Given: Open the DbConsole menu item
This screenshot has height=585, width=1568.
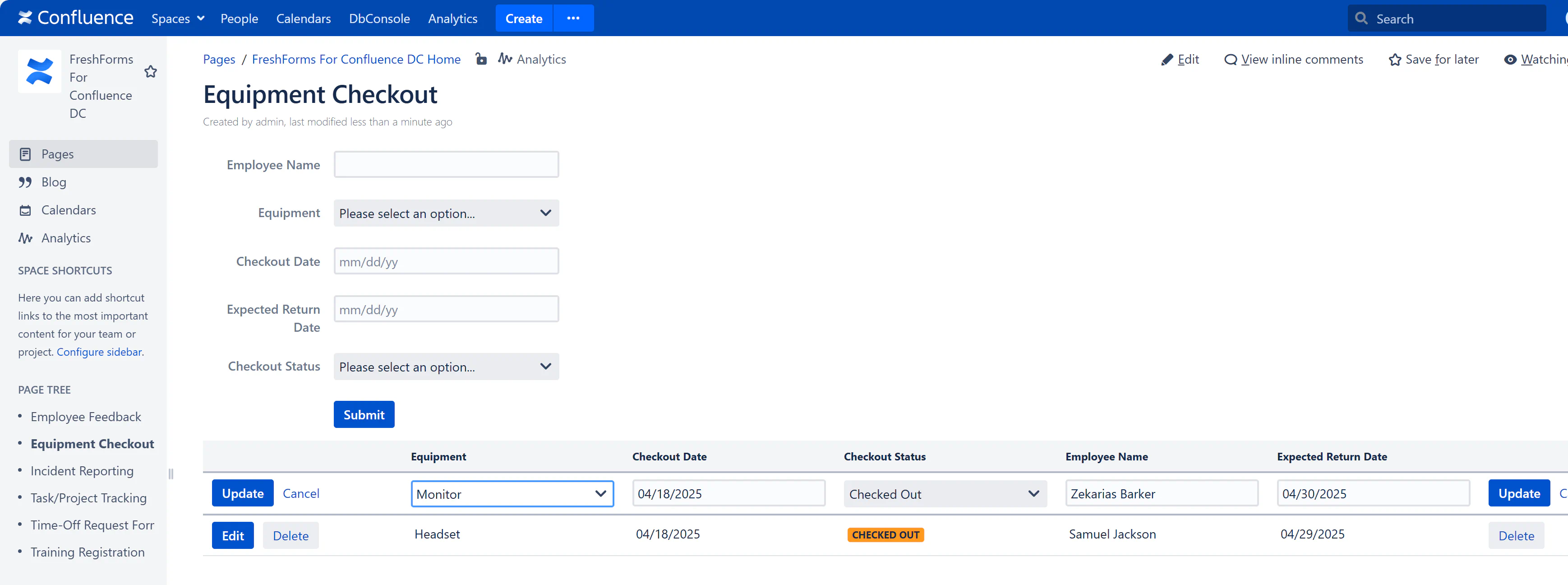Looking at the screenshot, I should click(379, 18).
